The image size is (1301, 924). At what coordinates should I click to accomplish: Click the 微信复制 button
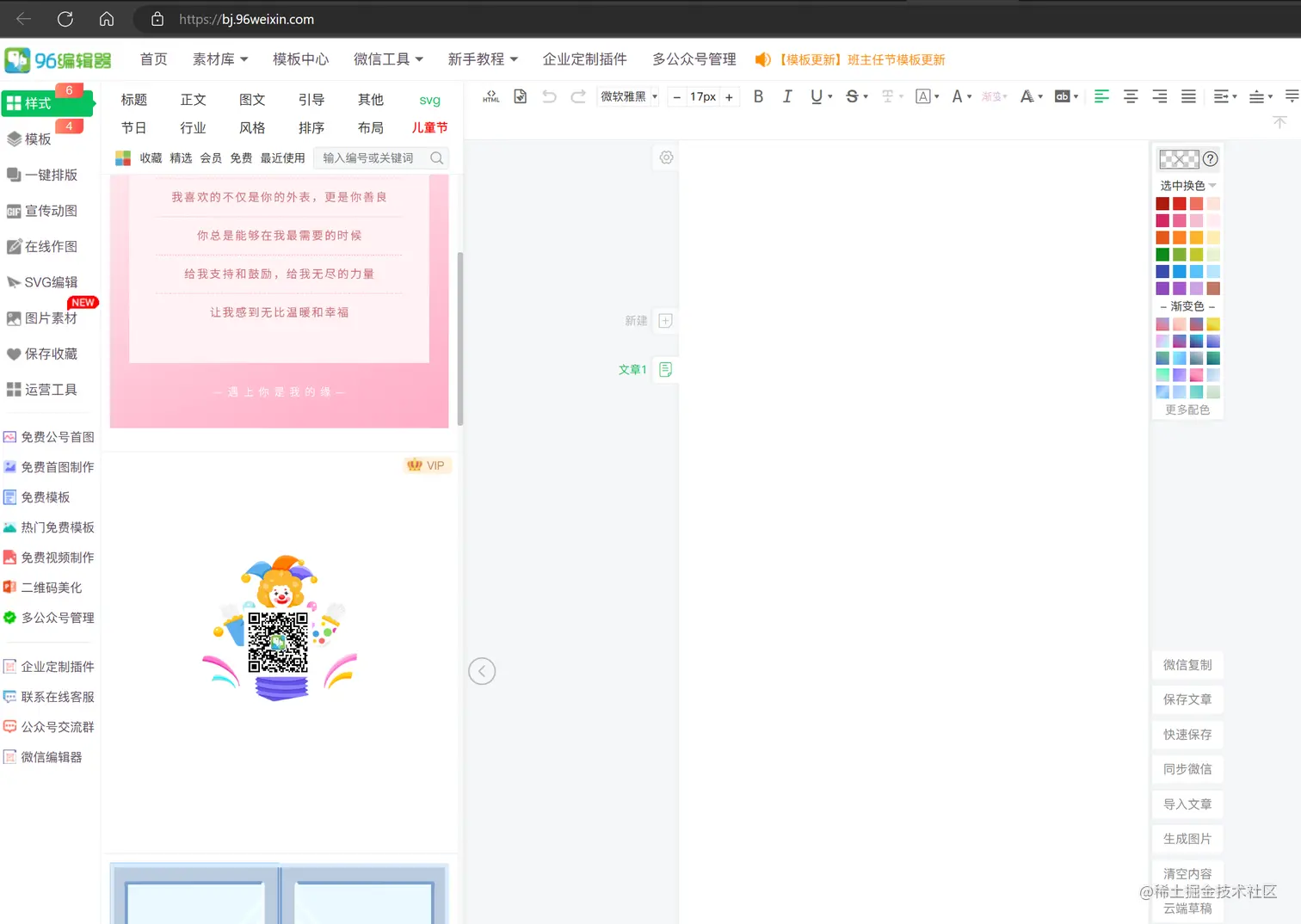1187,665
